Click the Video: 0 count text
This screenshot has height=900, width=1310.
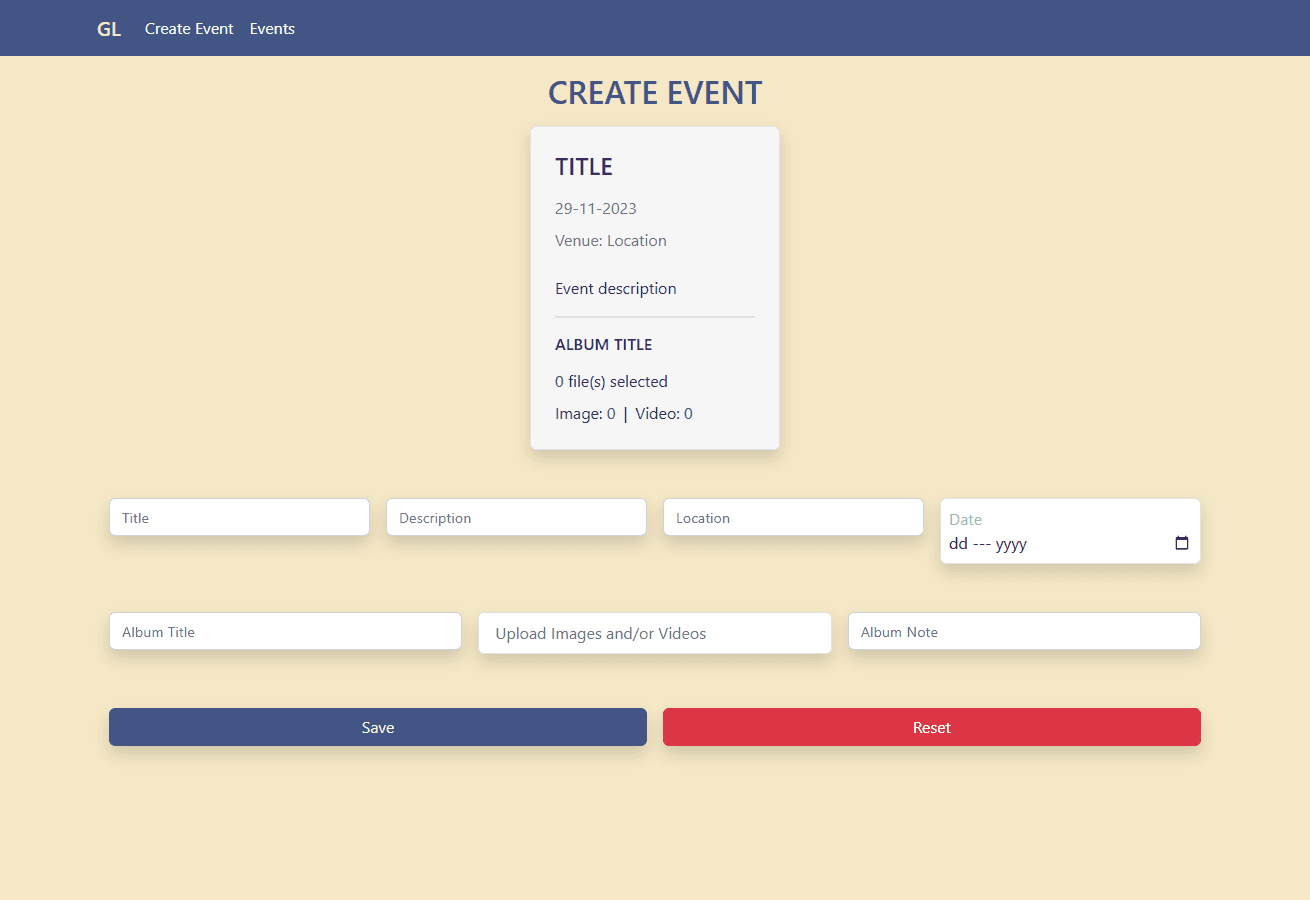664,414
